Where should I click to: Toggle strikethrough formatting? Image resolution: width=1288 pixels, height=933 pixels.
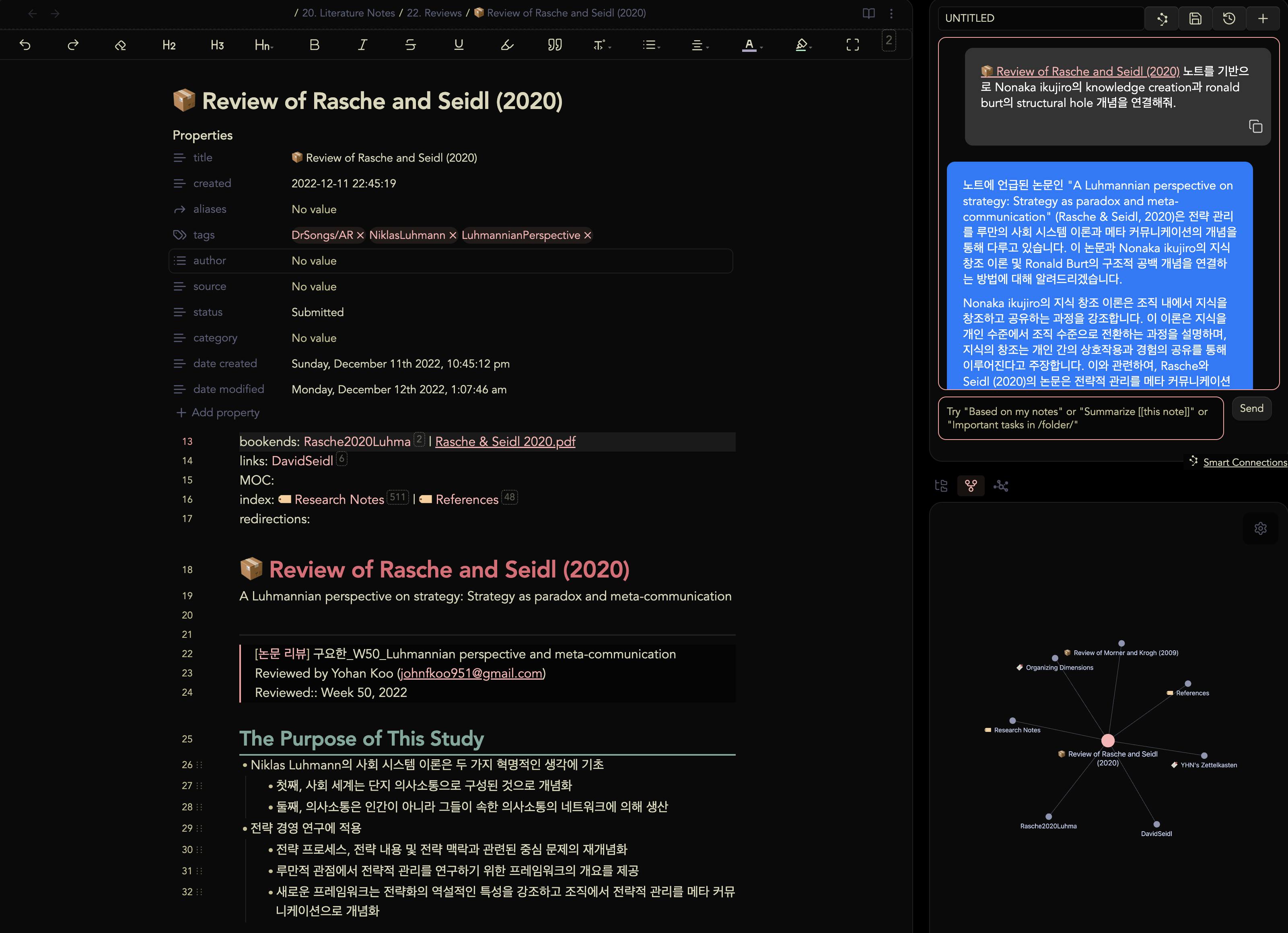411,45
